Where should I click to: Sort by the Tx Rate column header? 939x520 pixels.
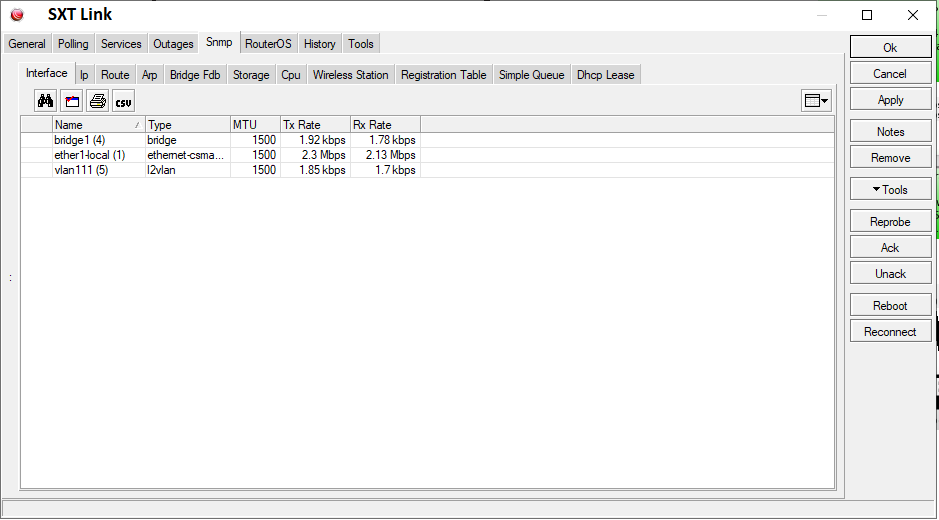[316, 125]
